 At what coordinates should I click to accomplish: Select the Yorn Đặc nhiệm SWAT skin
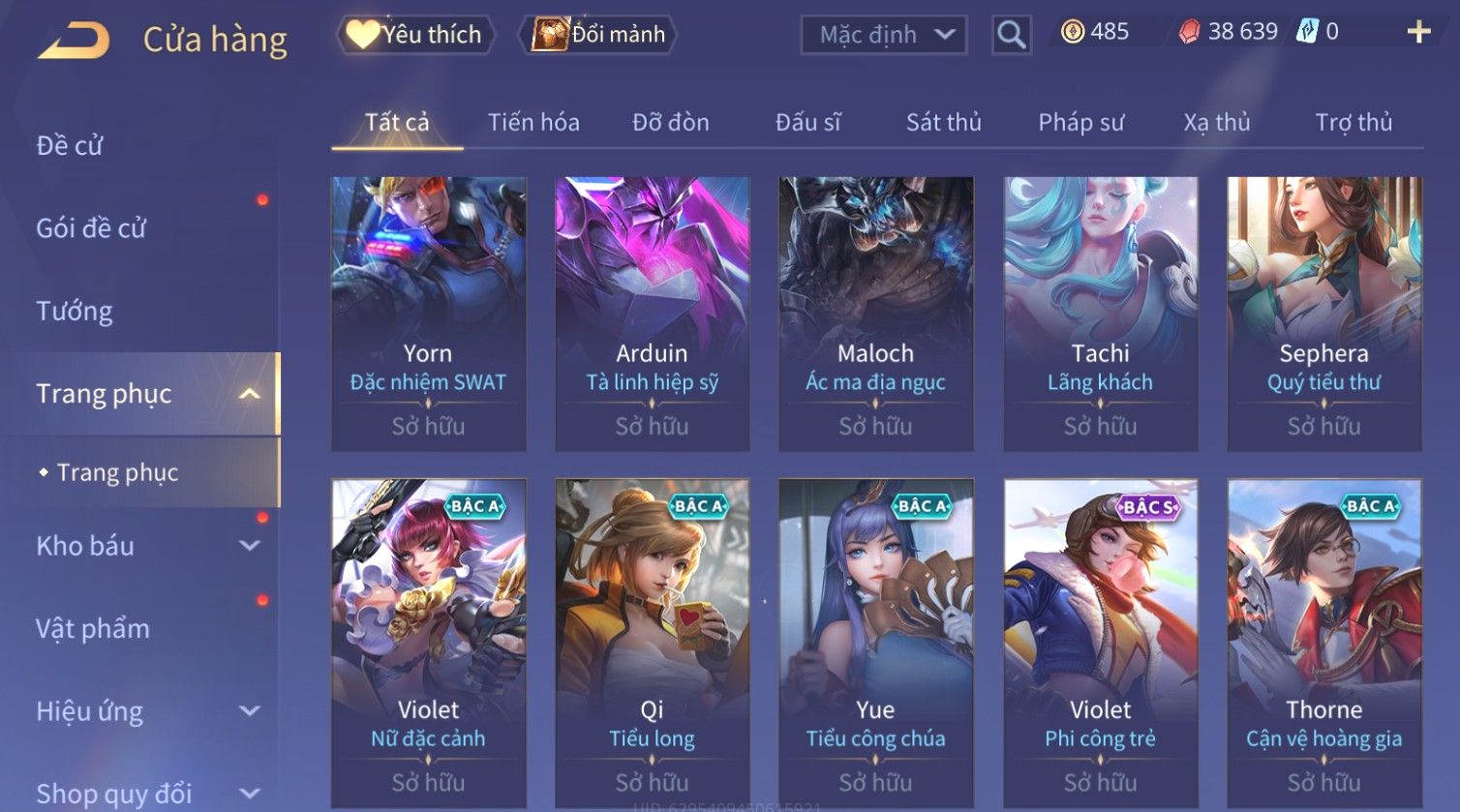(428, 314)
